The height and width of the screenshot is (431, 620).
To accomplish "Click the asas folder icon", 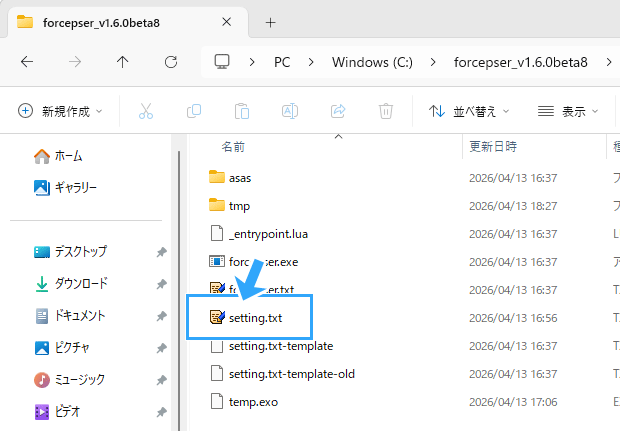I will [x=217, y=178].
